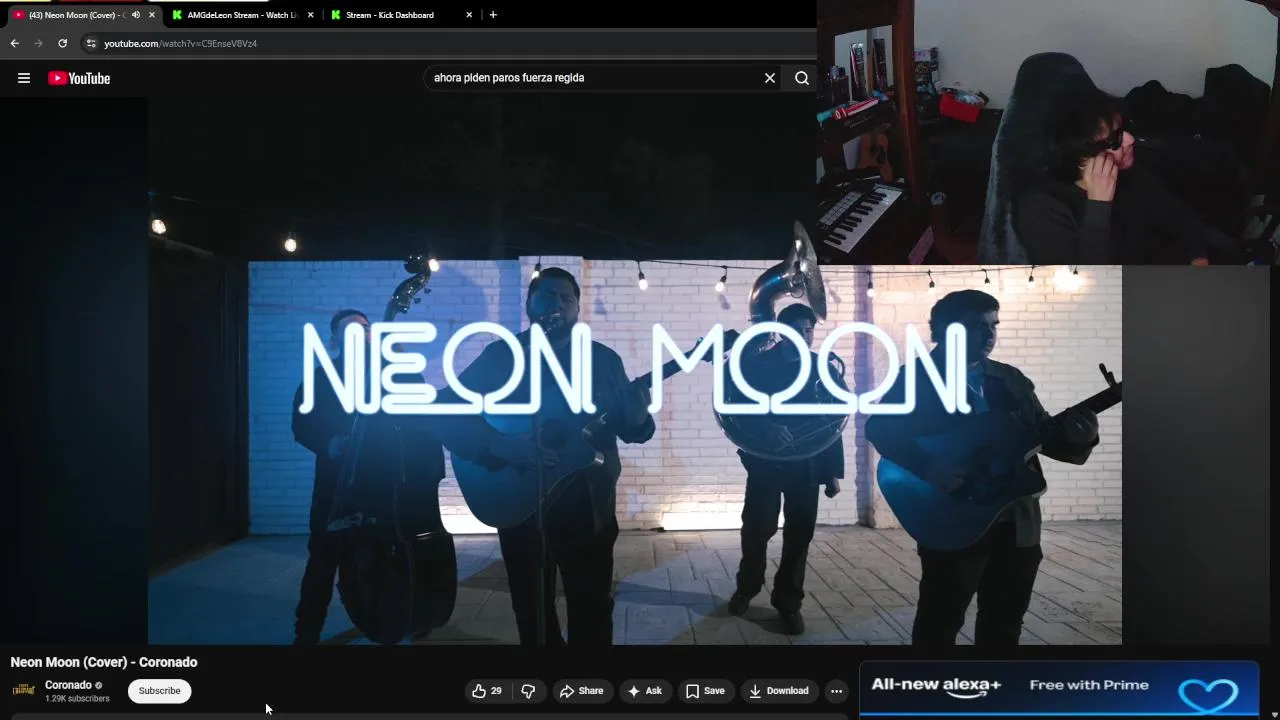The height and width of the screenshot is (720, 1280).
Task: Close the Neon Moon (Cover) tab
Action: (x=152, y=15)
